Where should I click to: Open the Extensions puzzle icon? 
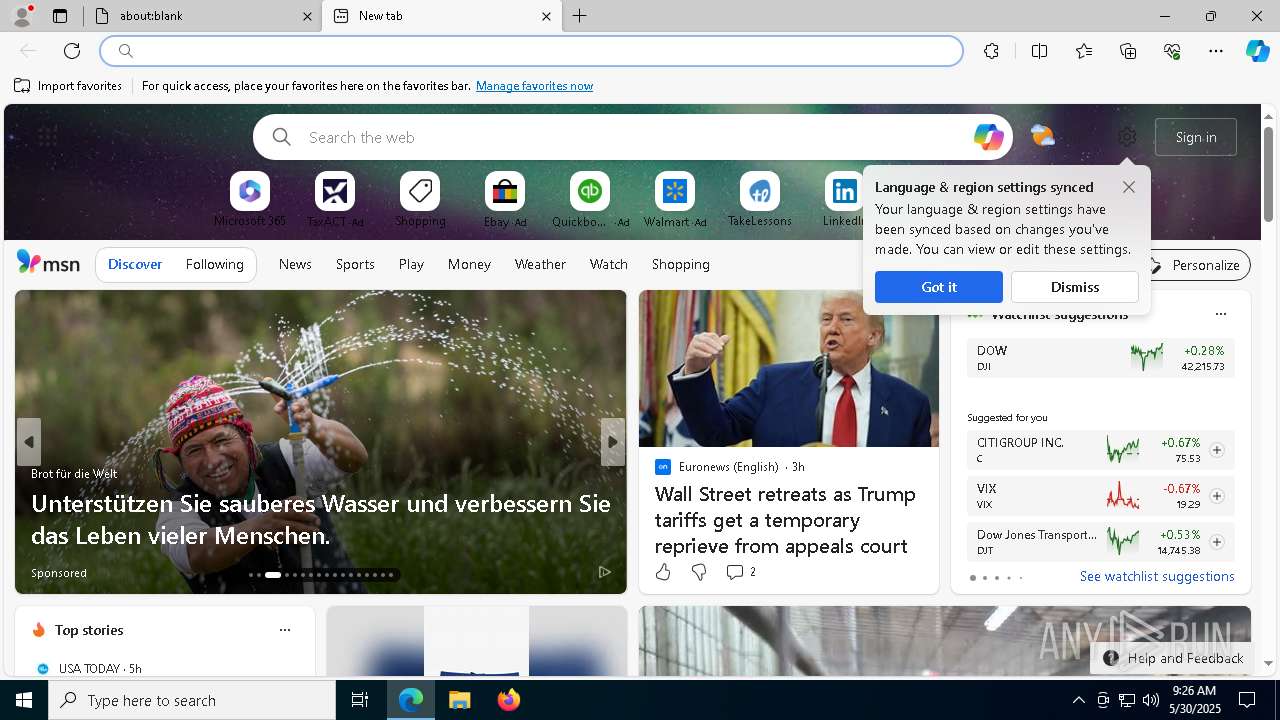[x=991, y=51]
